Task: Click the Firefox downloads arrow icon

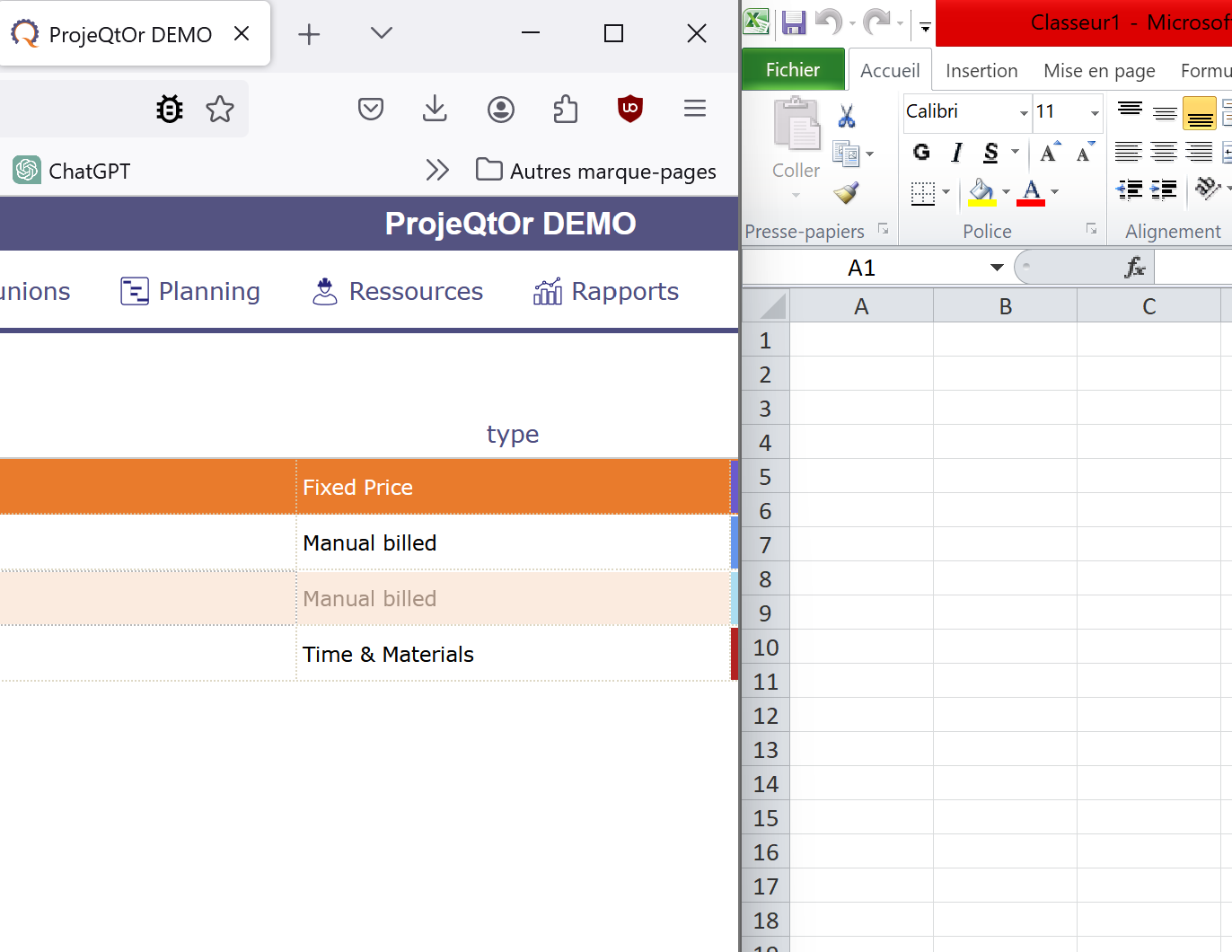Action: (x=435, y=109)
